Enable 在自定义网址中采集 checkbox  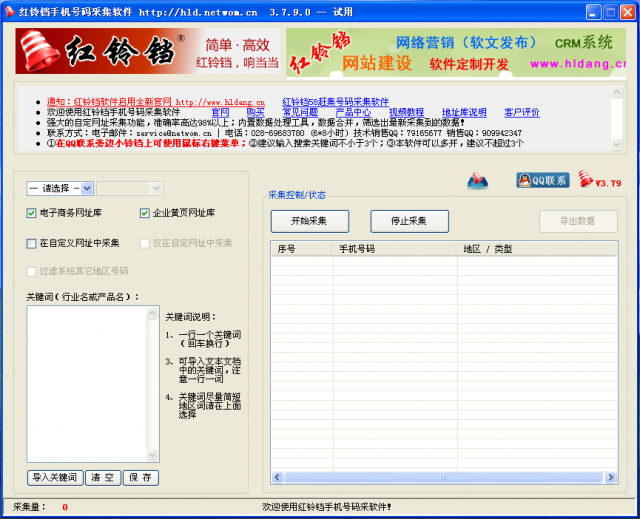(x=31, y=244)
